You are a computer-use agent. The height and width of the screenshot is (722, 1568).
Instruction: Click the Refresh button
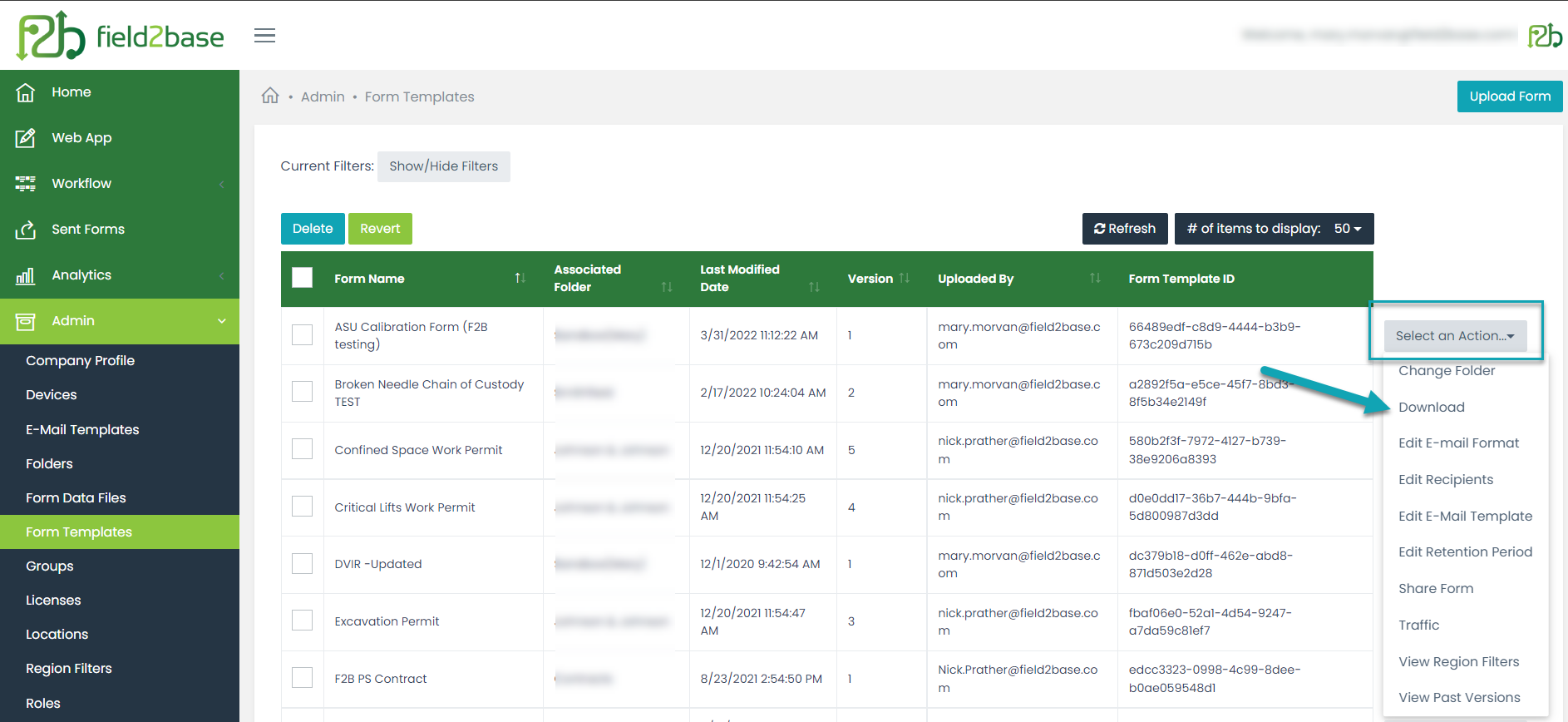click(1125, 229)
